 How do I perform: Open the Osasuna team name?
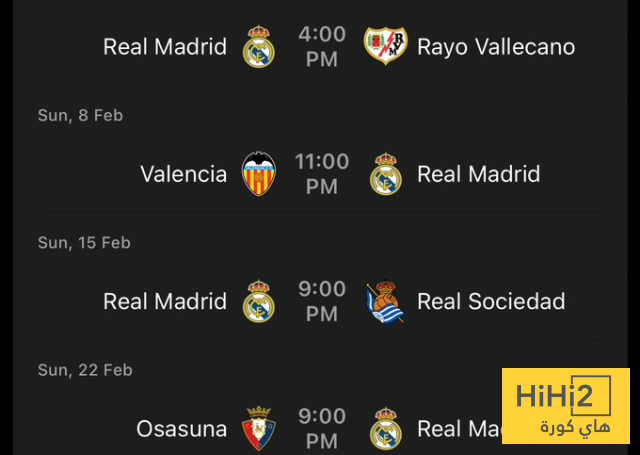[x=182, y=429]
